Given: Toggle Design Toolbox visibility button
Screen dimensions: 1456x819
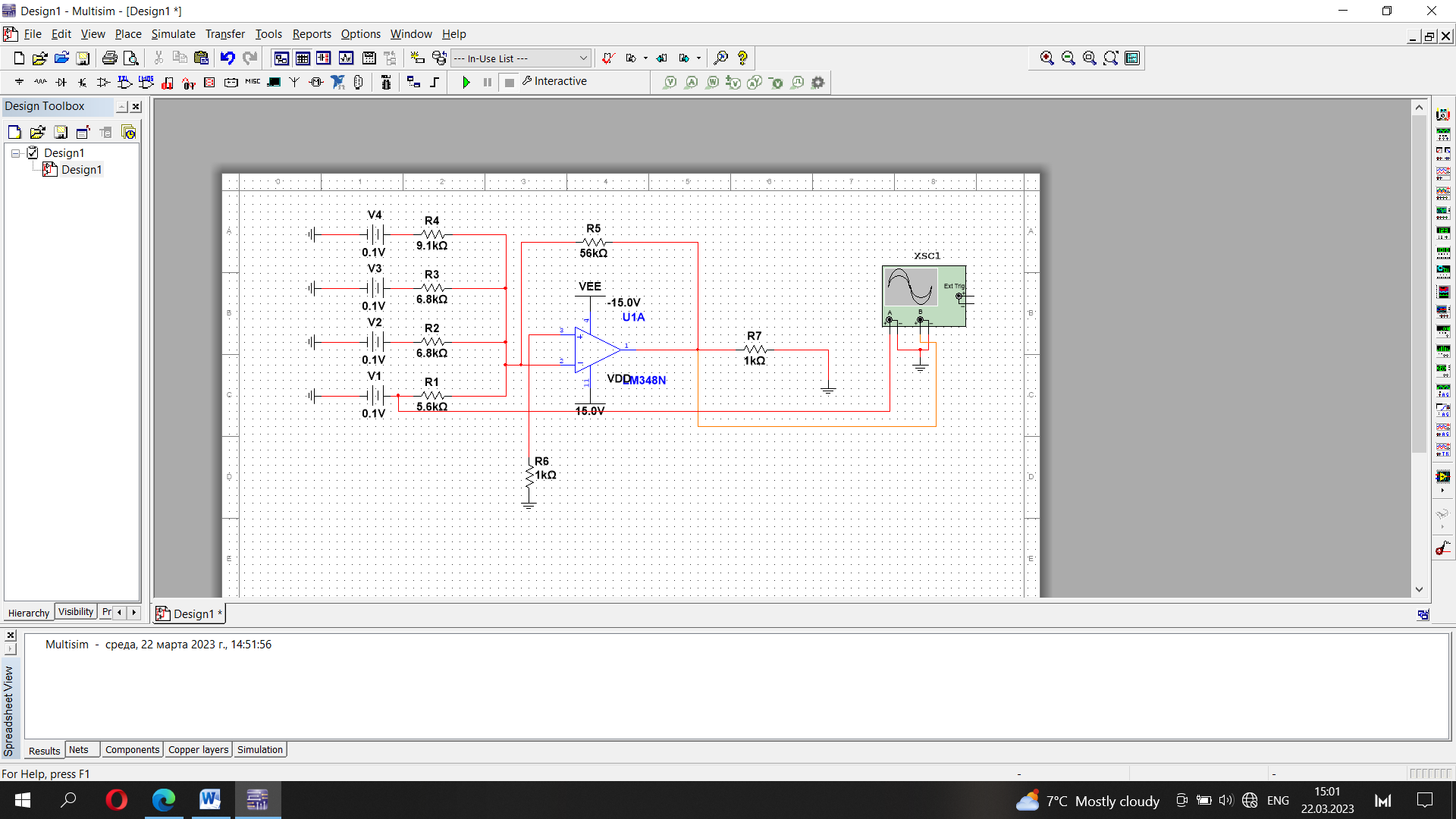Looking at the screenshot, I should click(281, 58).
